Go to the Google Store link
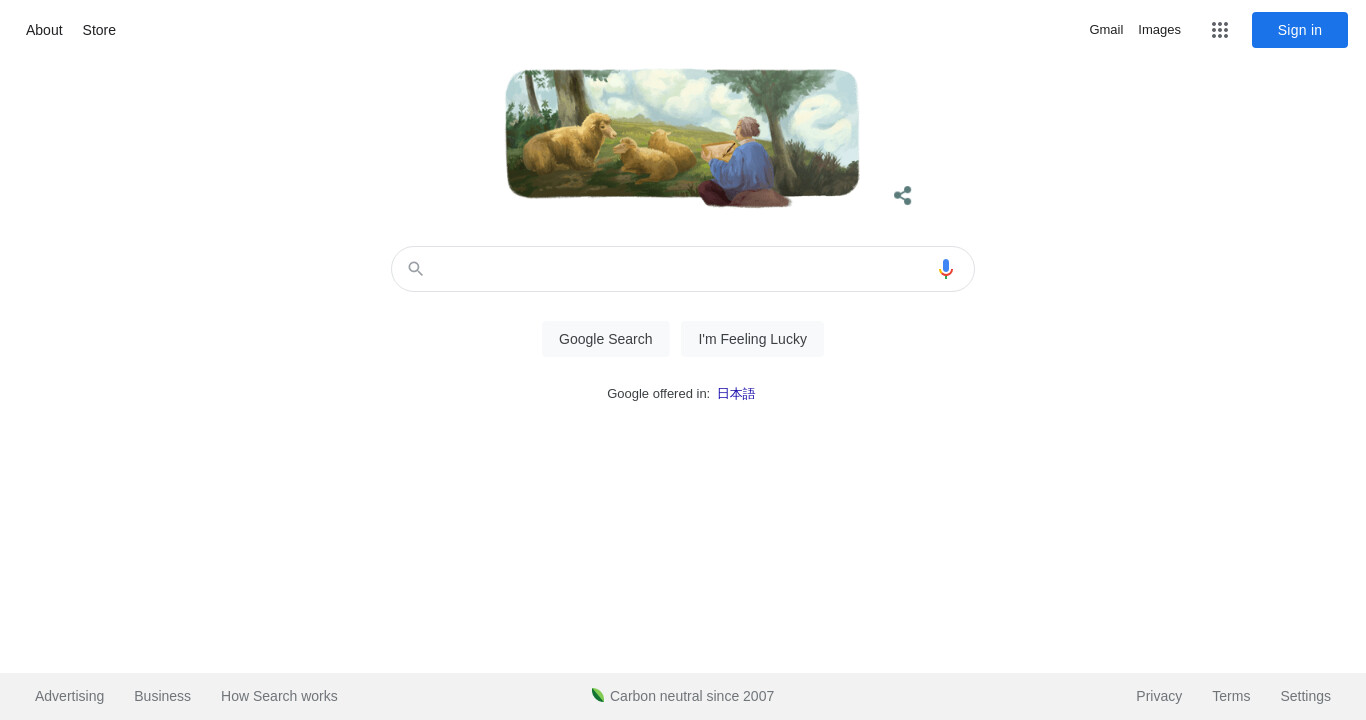 tap(99, 30)
